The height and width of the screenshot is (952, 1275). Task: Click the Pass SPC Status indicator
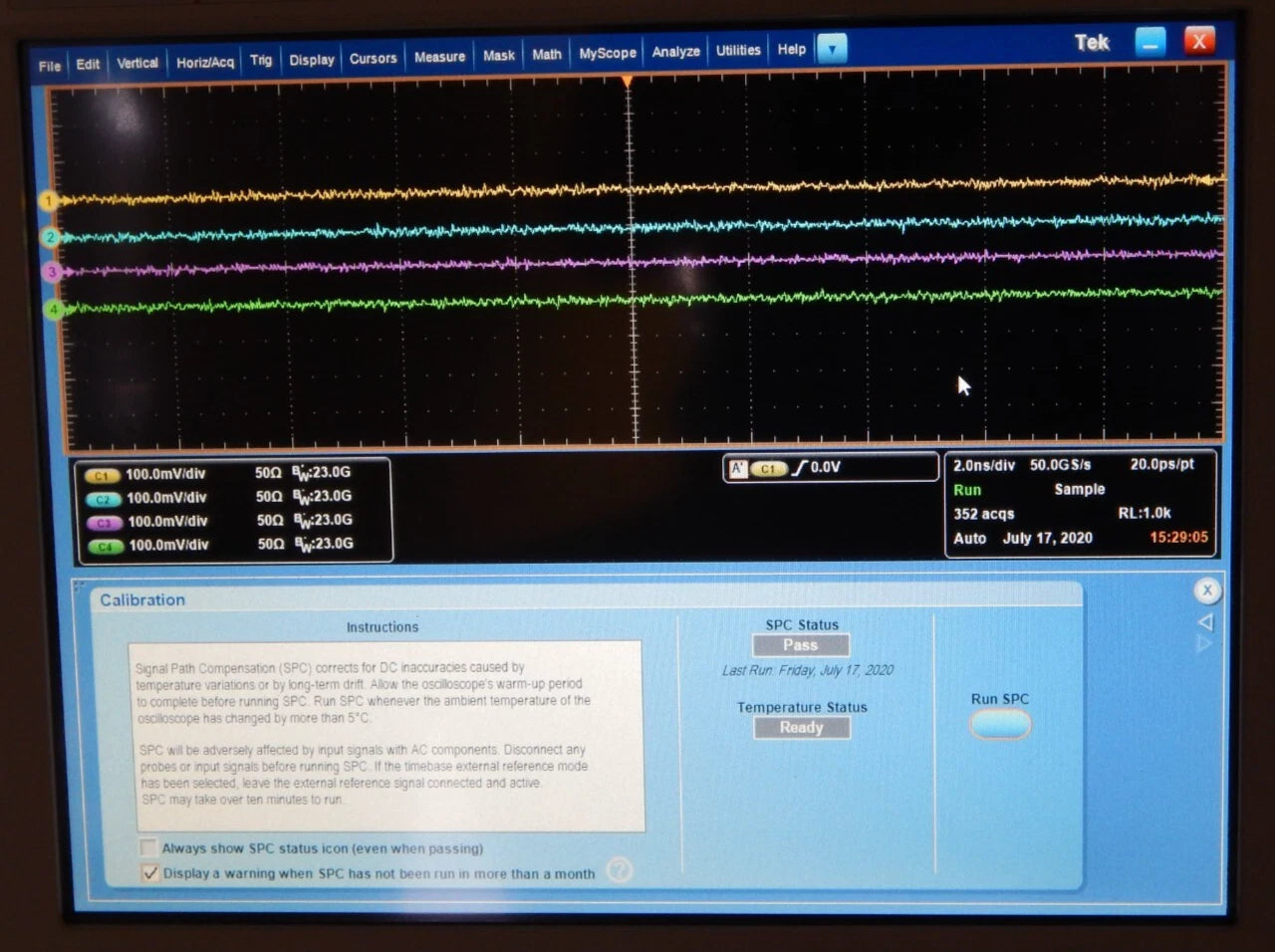(x=801, y=644)
